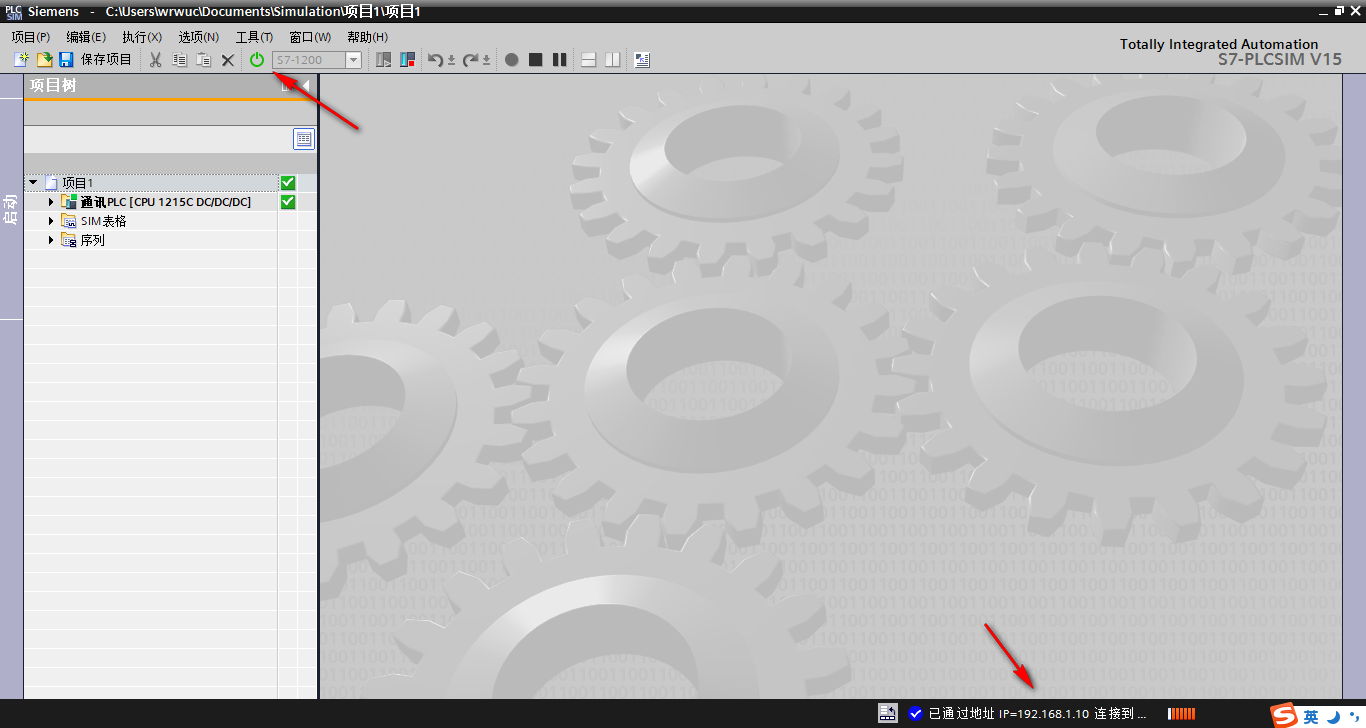This screenshot has width=1366, height=728.
Task: Open the 帮助(H) menu
Action: [367, 37]
